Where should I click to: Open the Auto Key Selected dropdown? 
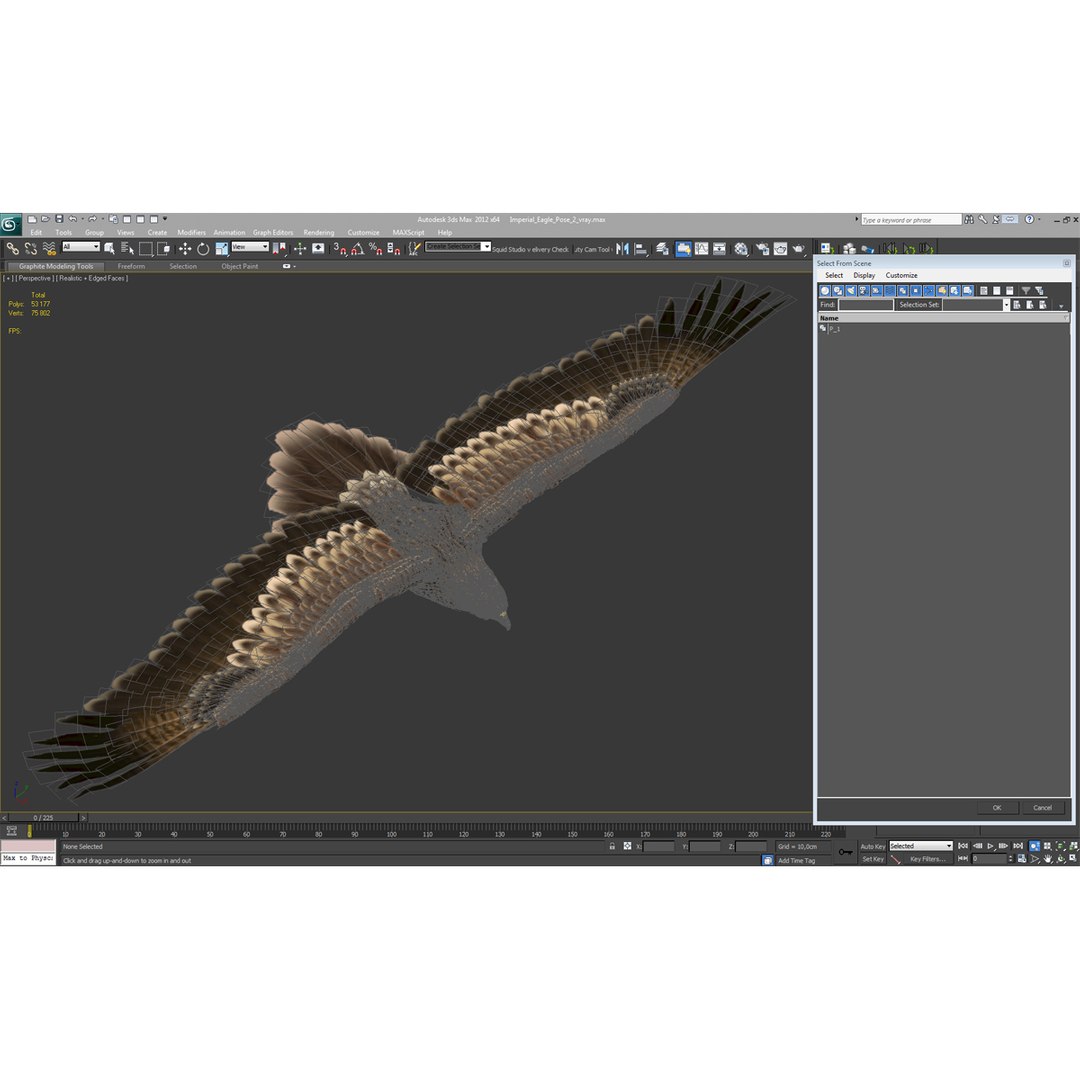[920, 846]
